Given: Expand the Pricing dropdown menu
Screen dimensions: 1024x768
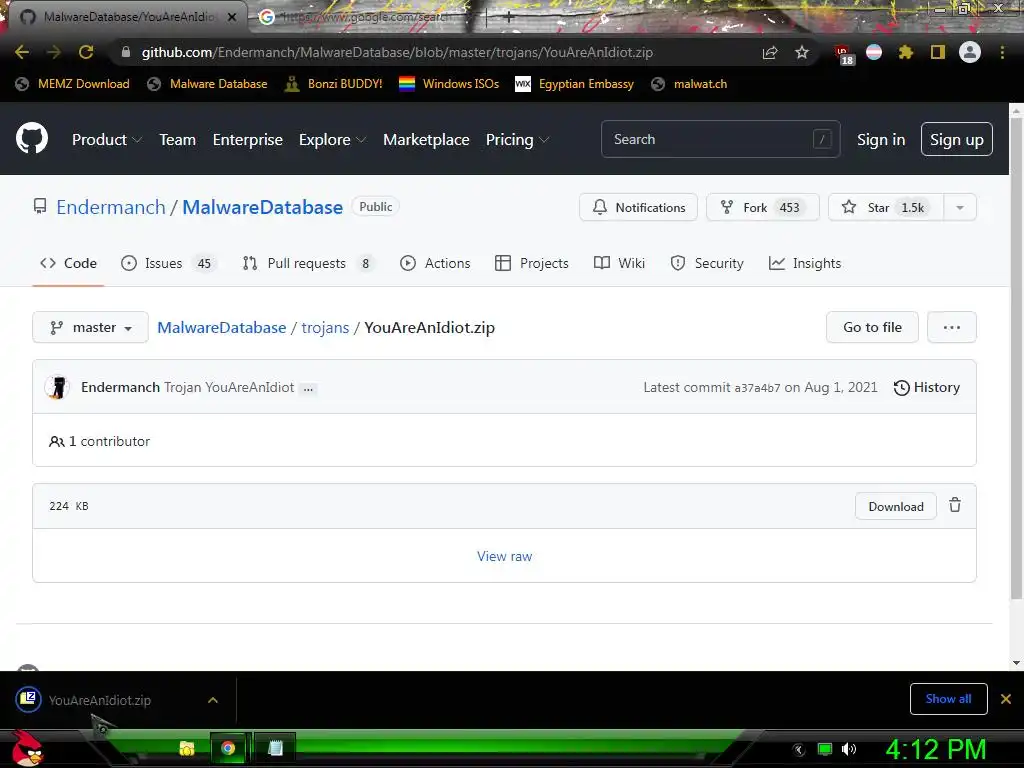Looking at the screenshot, I should pos(517,139).
